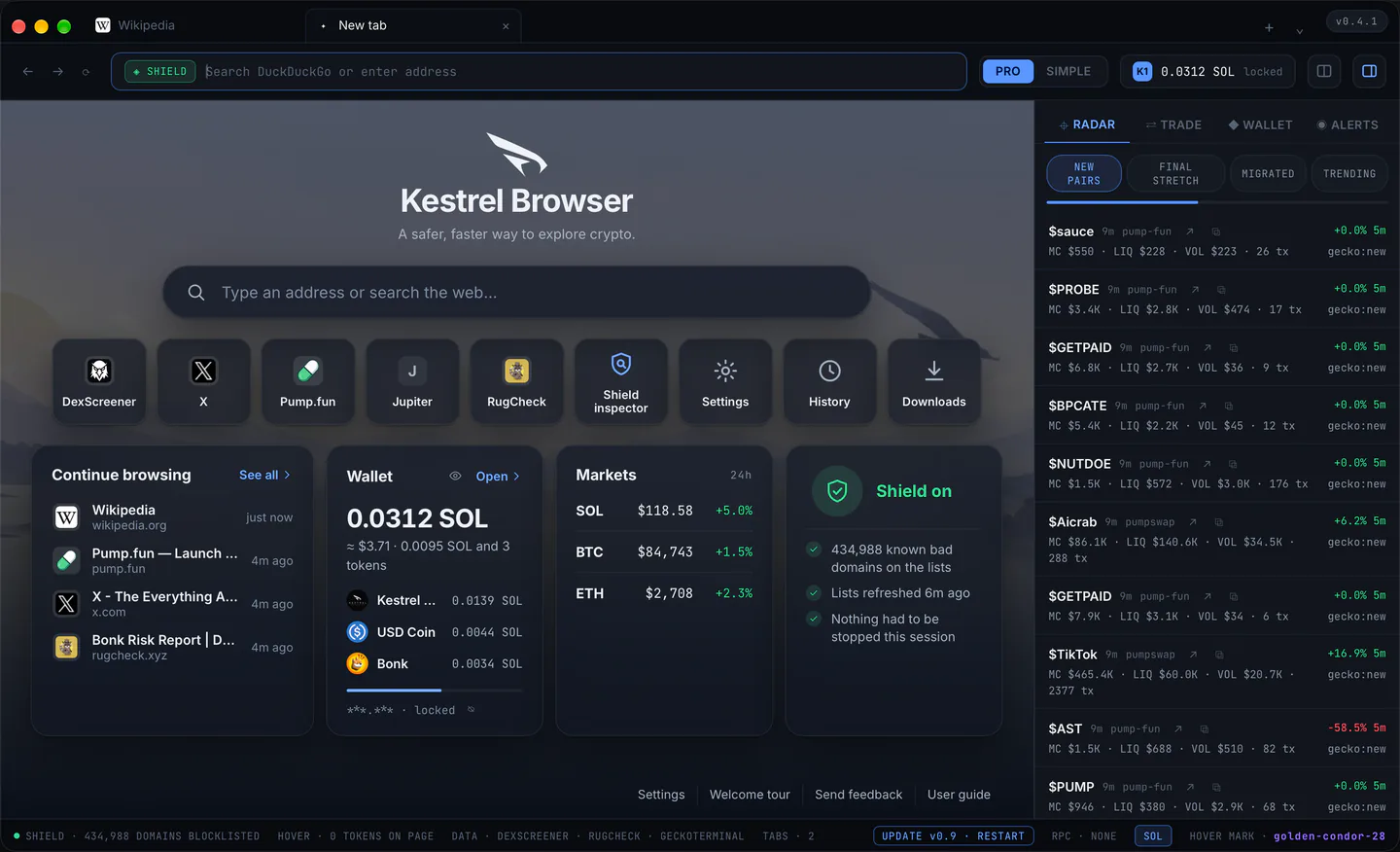1400x852 pixels.
Task: Open the Shield inspector tile
Action: point(621,381)
